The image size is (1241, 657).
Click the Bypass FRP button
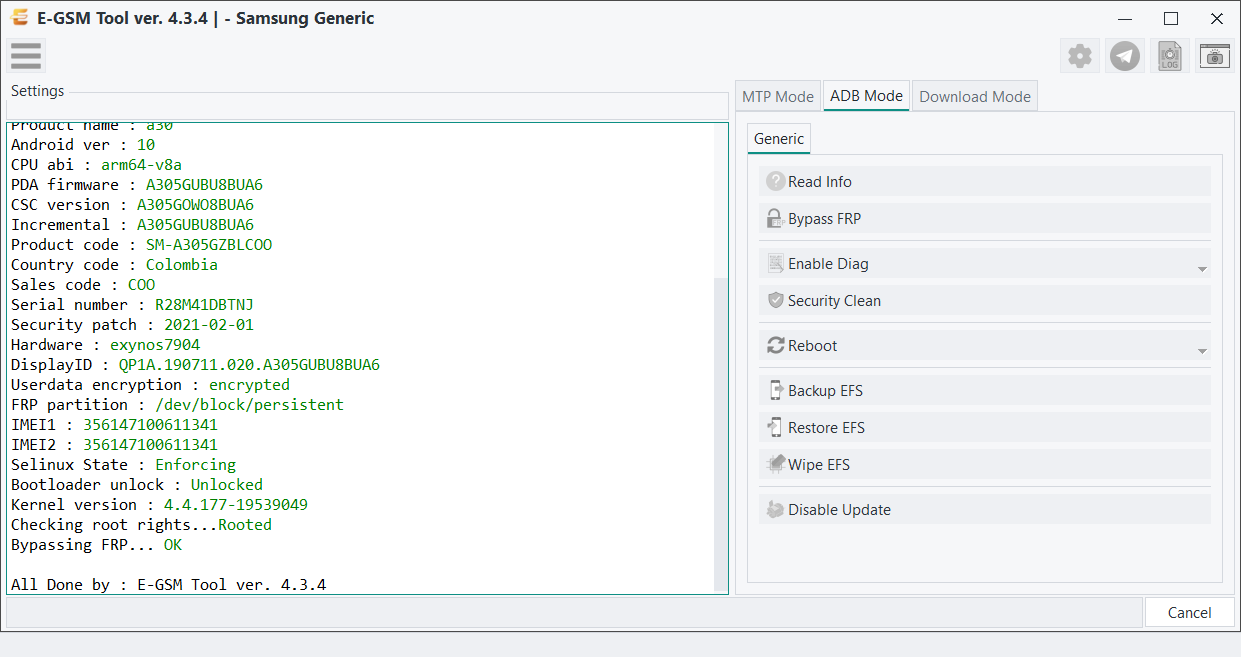pyautogui.click(x=985, y=219)
